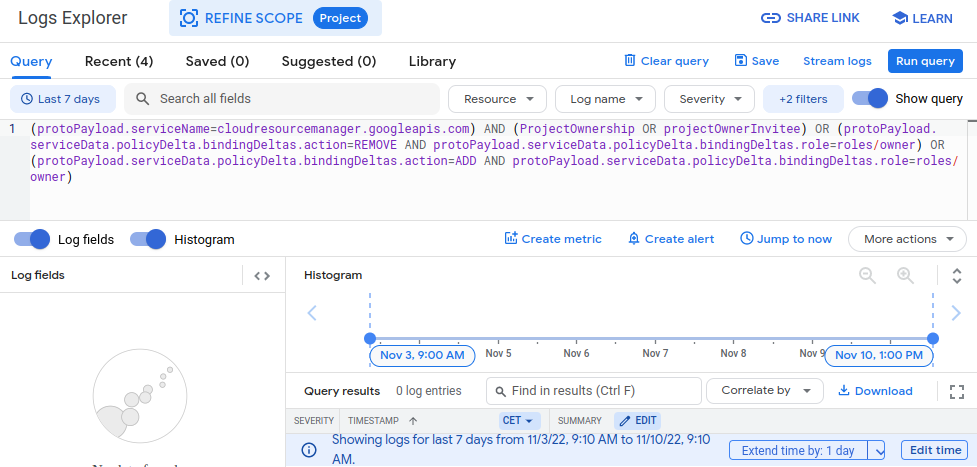Click the EDIT summary button
This screenshot has height=467, width=977.
[637, 421]
